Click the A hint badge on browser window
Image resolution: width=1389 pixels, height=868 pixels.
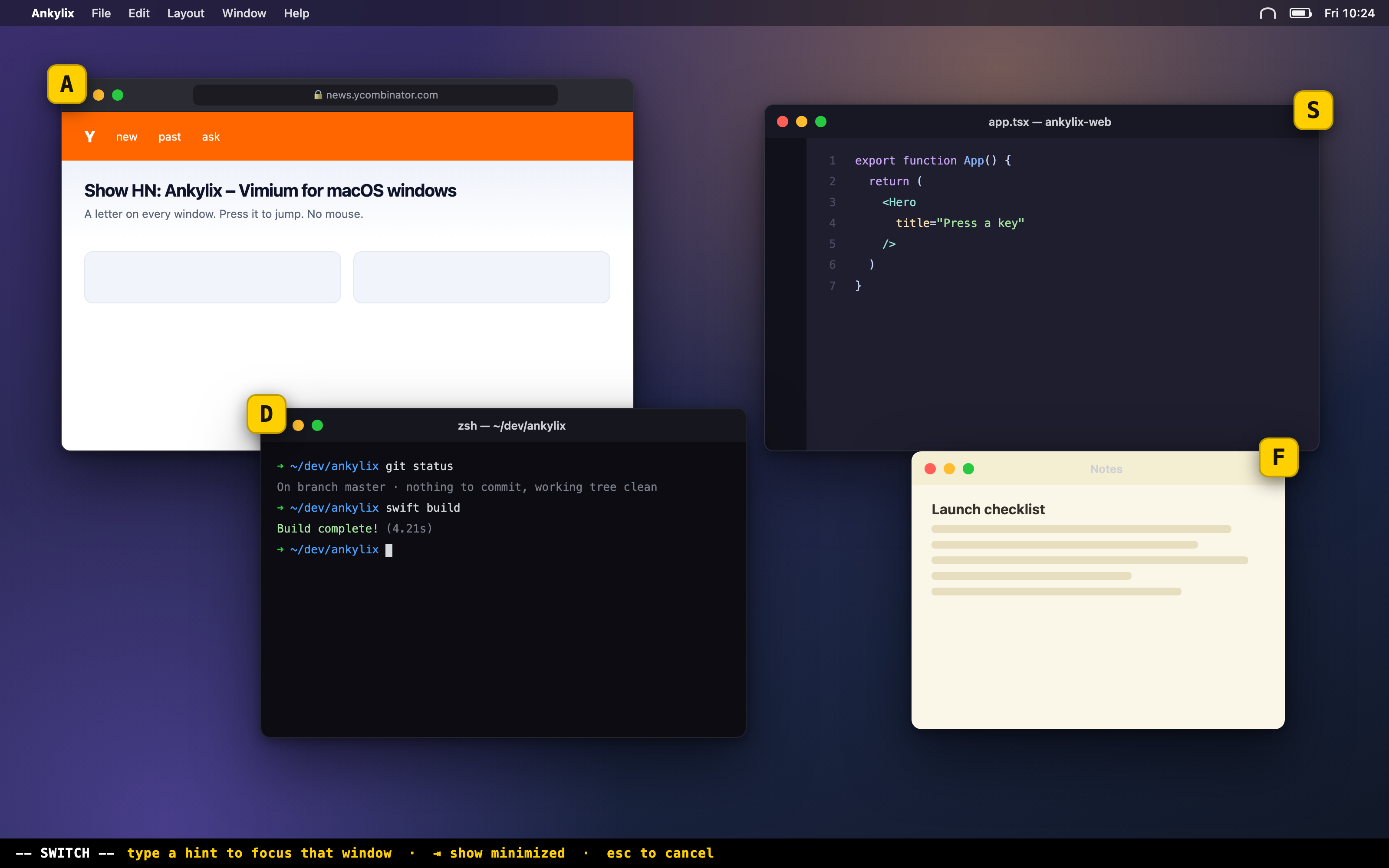tap(66, 84)
